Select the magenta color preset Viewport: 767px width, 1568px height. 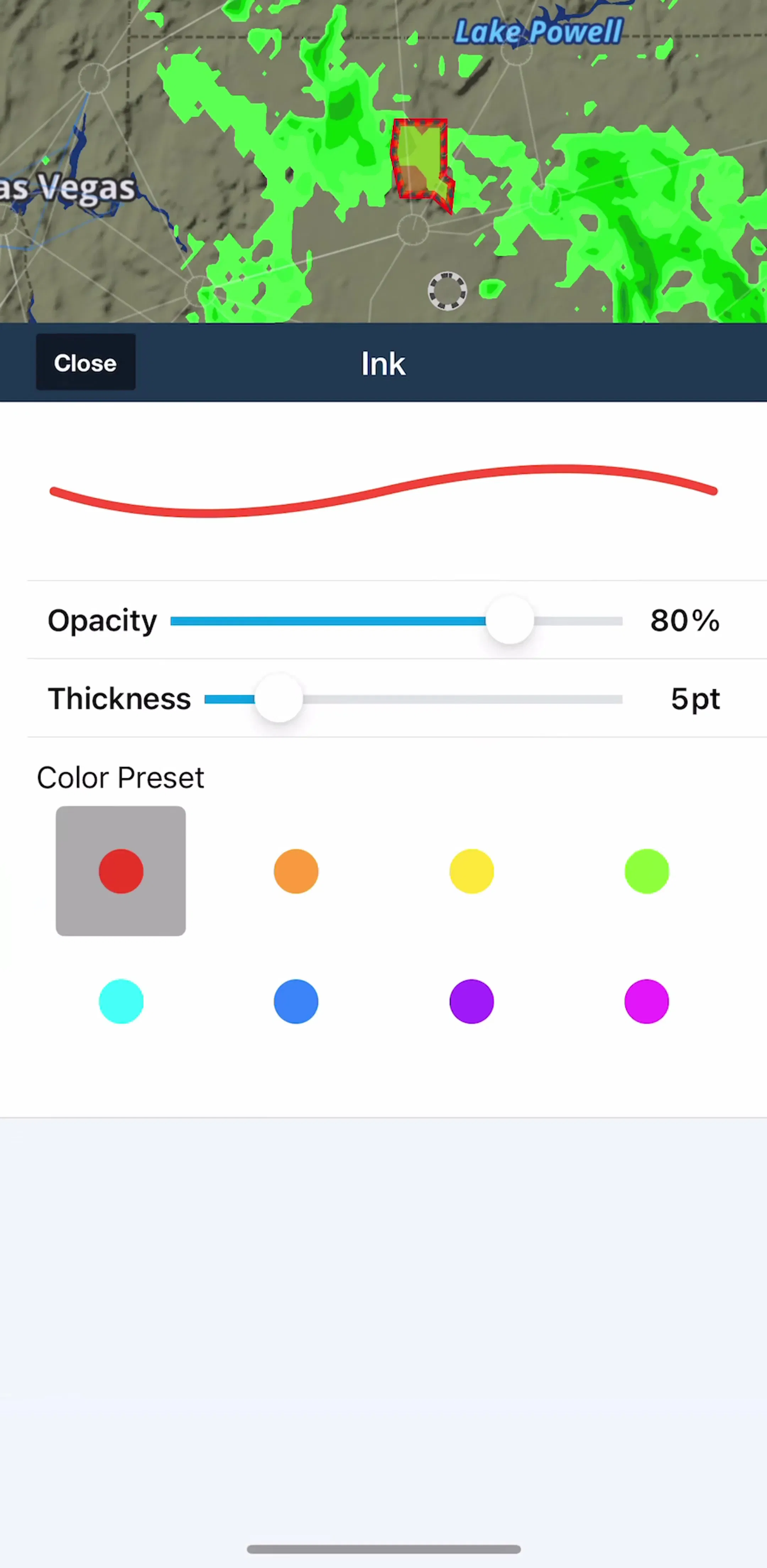coord(647,1001)
